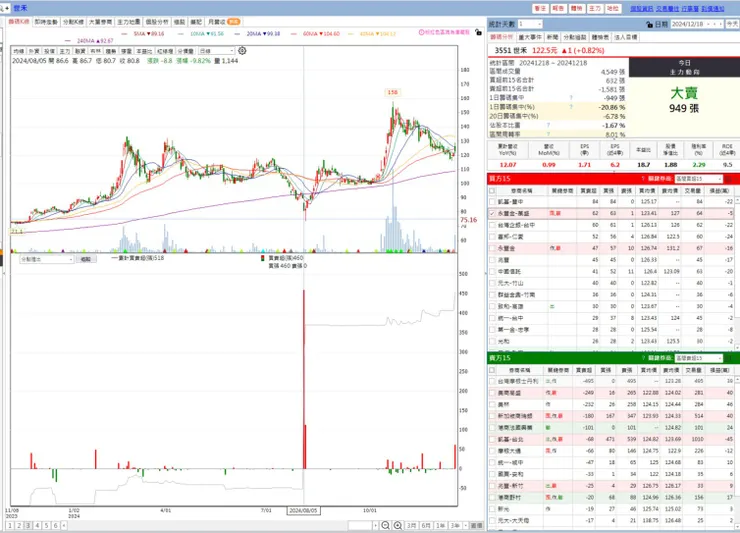The width and height of the screenshot is (740, 533).
Task: Check the 美林 seller row checkbox
Action: point(492,404)
